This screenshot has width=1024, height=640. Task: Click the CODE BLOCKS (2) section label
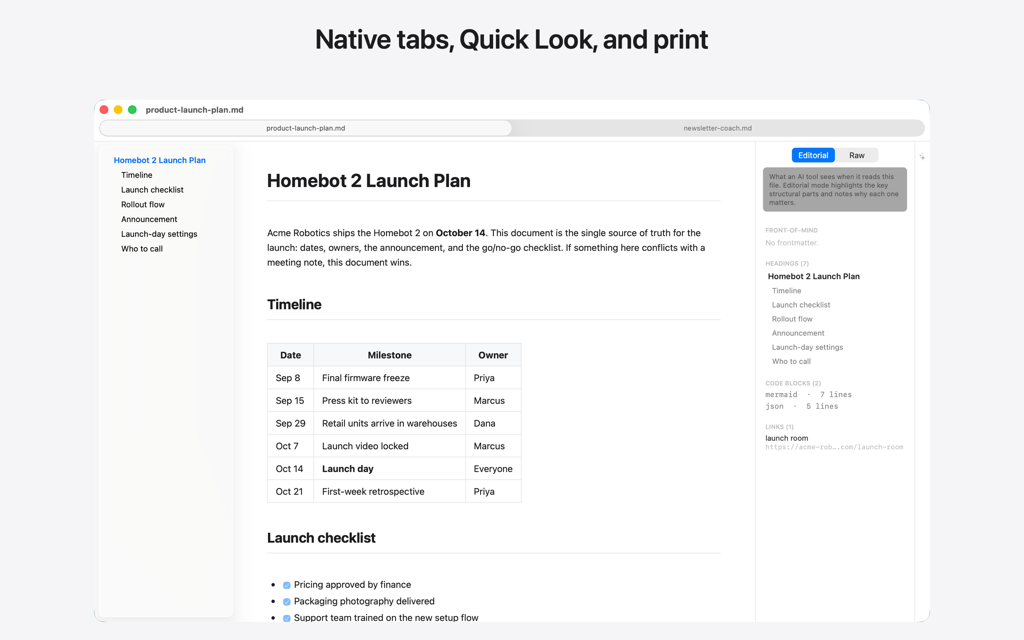tap(793, 383)
